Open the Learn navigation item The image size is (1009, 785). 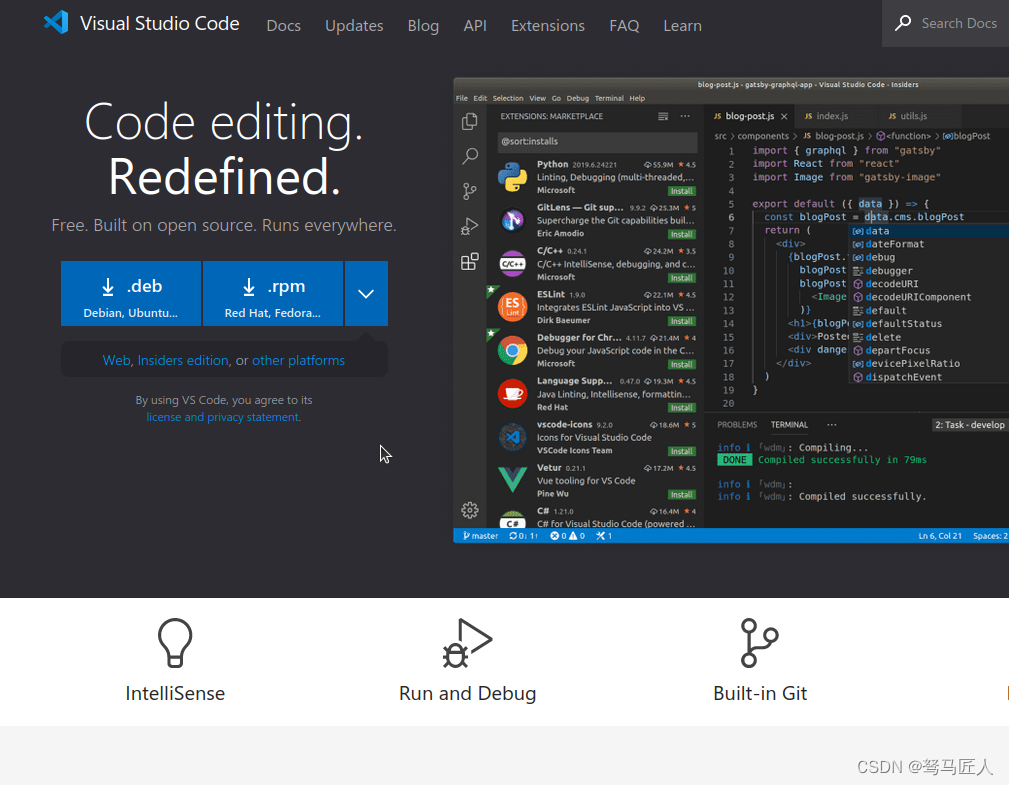[x=682, y=26]
